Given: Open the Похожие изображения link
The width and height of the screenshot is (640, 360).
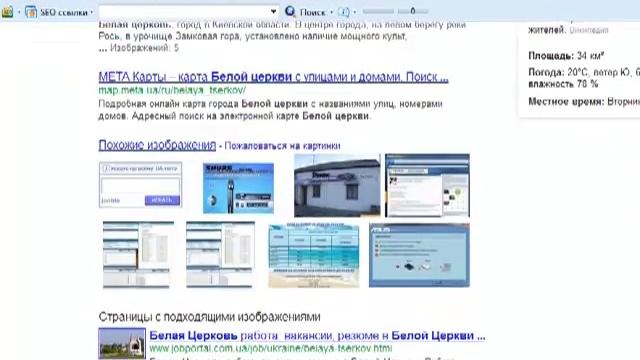Looking at the screenshot, I should click(157, 145).
